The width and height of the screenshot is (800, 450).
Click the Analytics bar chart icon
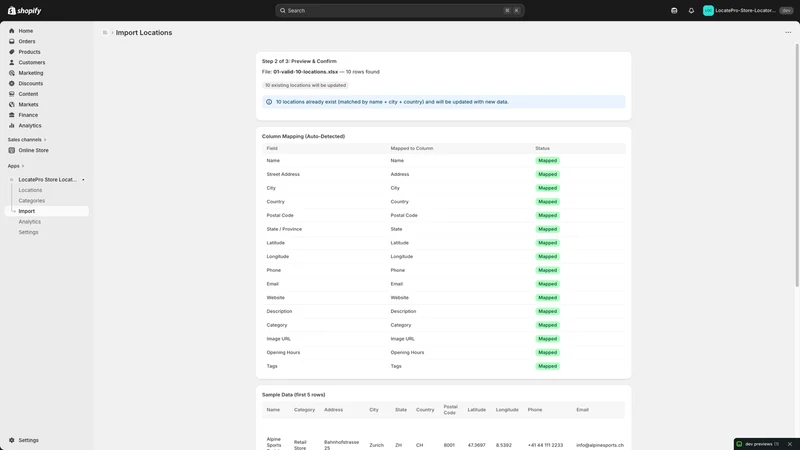pyautogui.click(x=12, y=126)
